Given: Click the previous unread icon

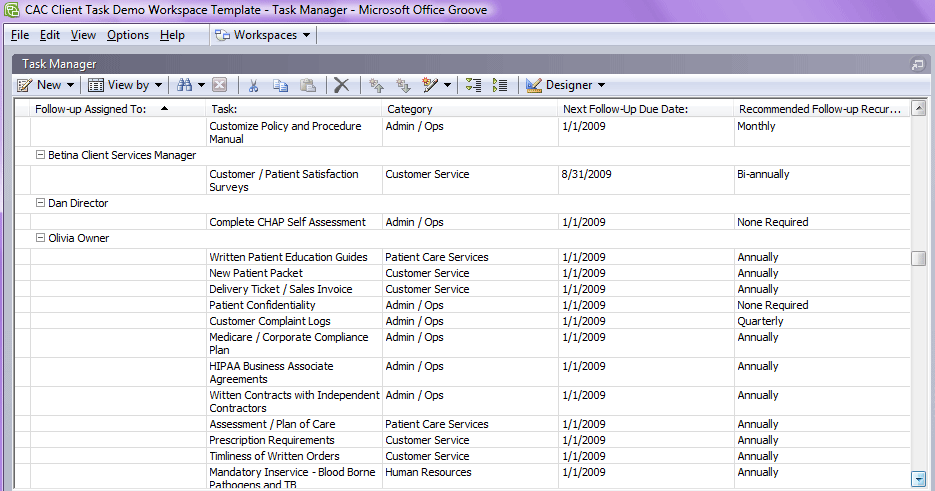Looking at the screenshot, I should pos(376,85).
